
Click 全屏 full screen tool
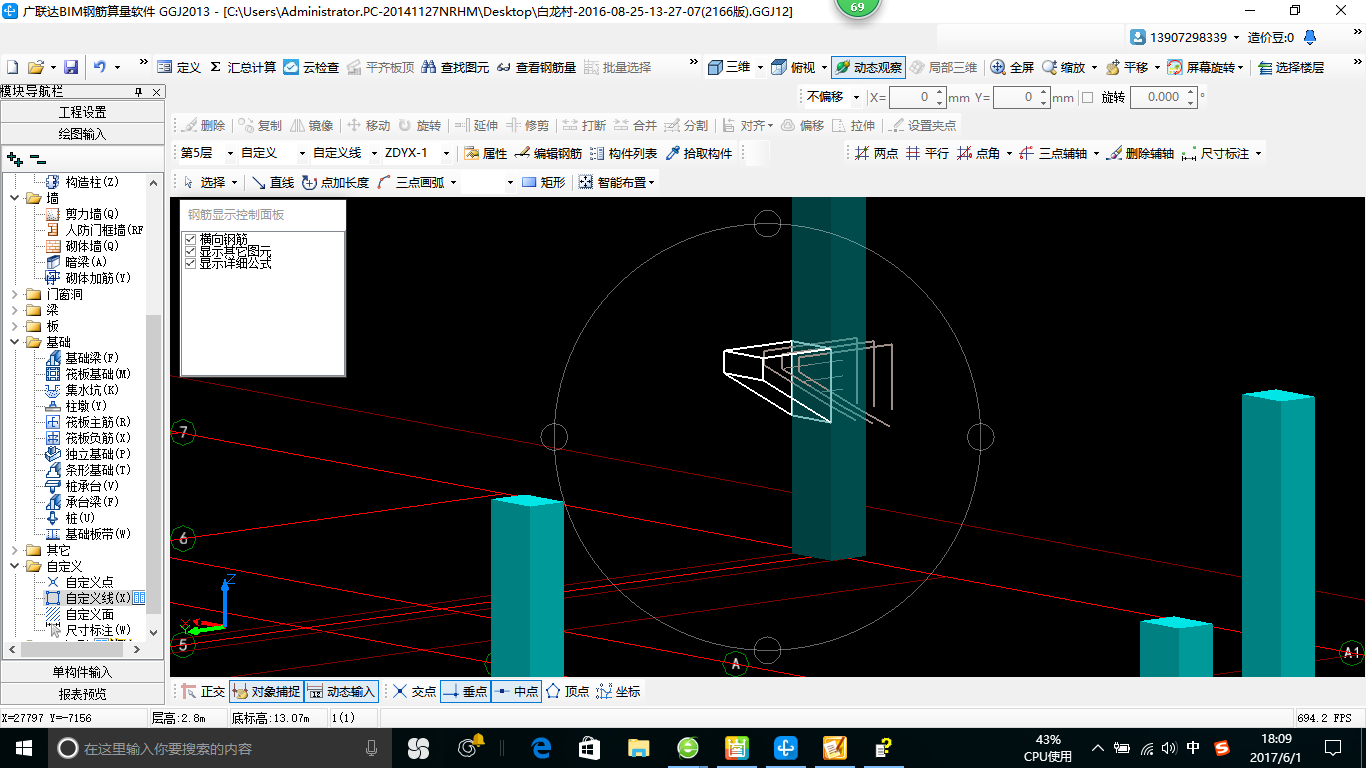pos(1012,67)
